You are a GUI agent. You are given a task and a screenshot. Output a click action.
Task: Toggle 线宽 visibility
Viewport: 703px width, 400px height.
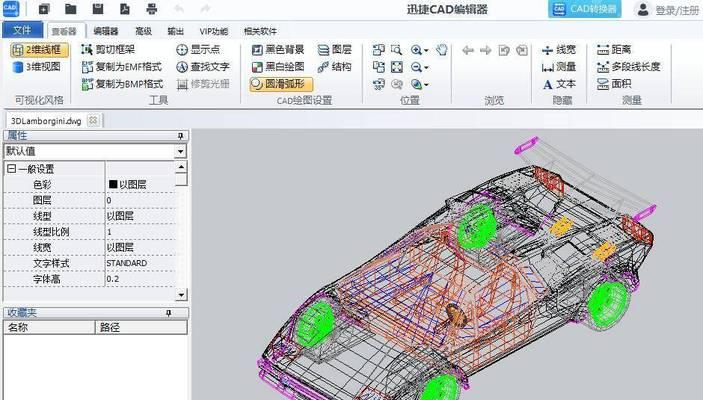click(x=559, y=49)
